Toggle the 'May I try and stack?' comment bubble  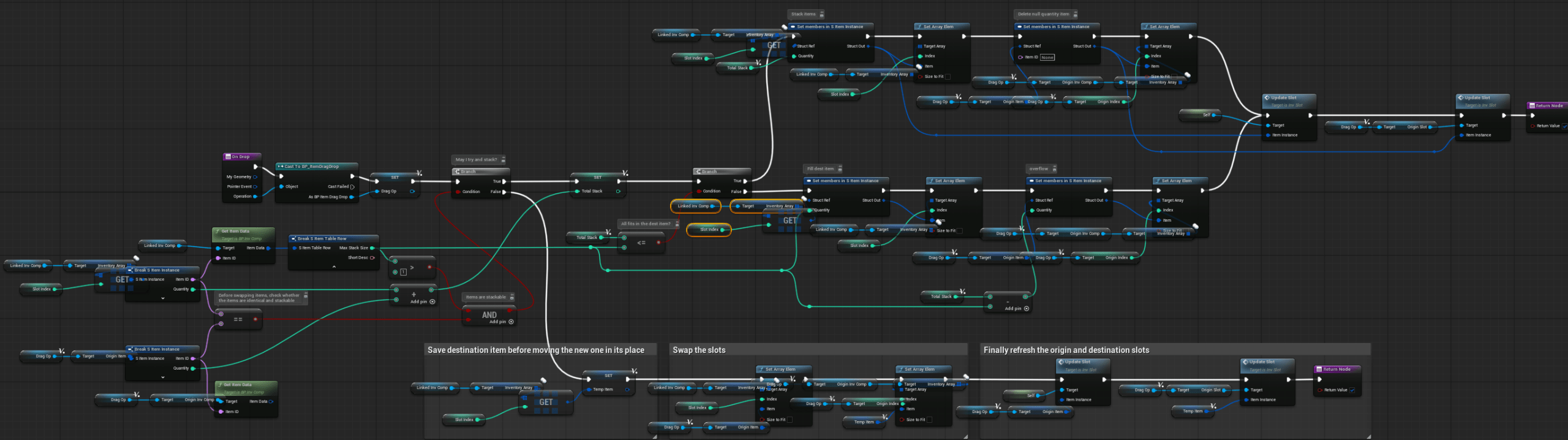pos(503,160)
